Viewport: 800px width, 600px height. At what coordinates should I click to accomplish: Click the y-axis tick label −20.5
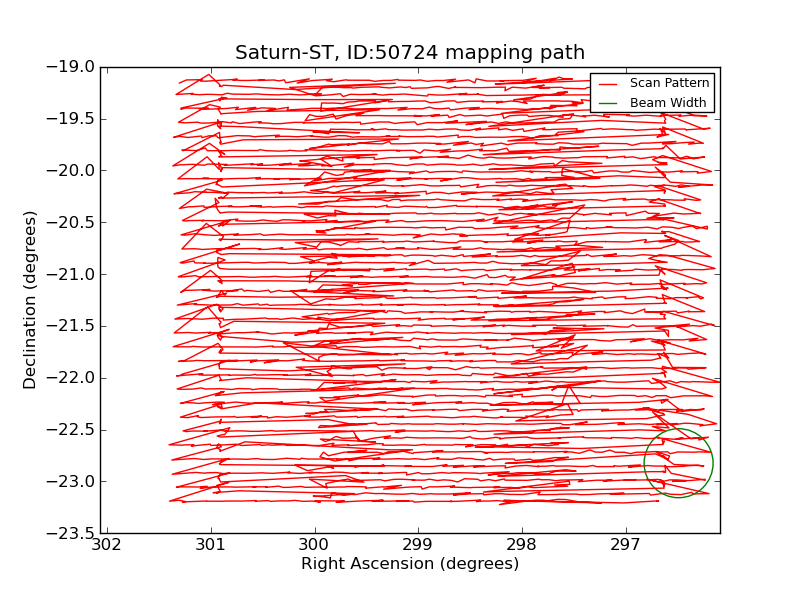(70, 222)
